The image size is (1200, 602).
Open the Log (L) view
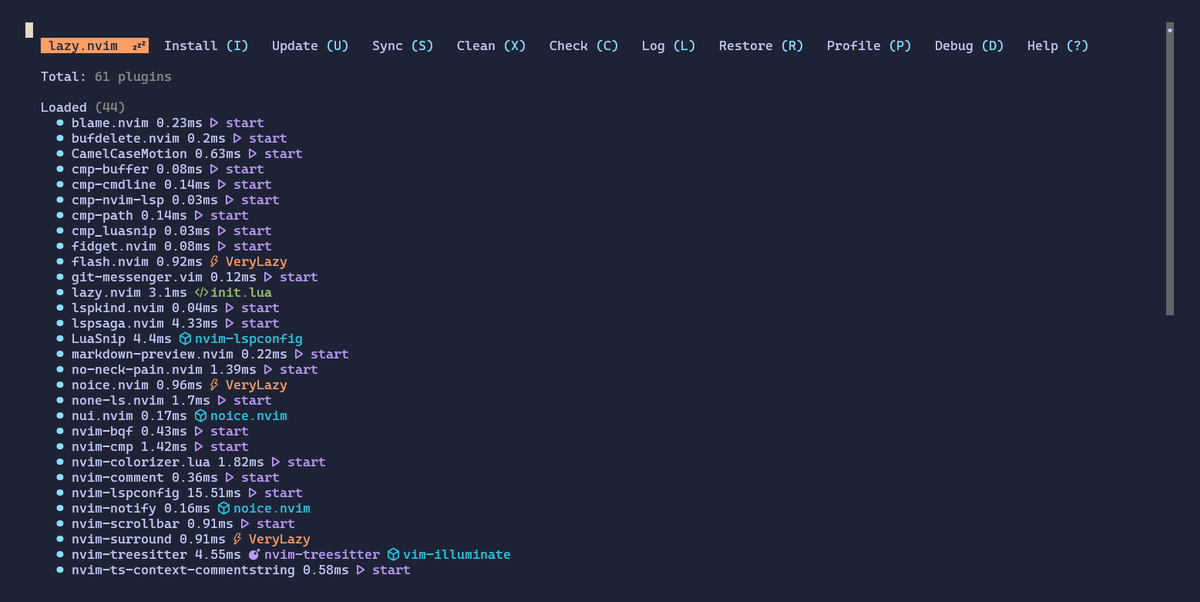(x=668, y=46)
